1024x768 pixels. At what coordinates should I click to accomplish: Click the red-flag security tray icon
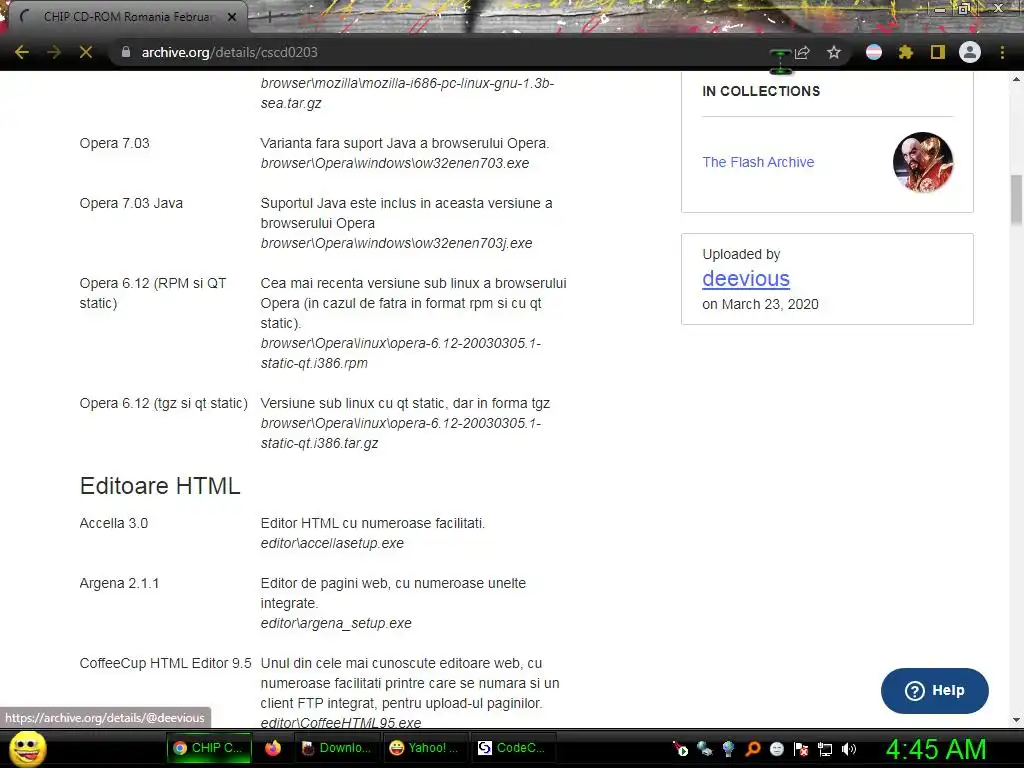pos(801,749)
